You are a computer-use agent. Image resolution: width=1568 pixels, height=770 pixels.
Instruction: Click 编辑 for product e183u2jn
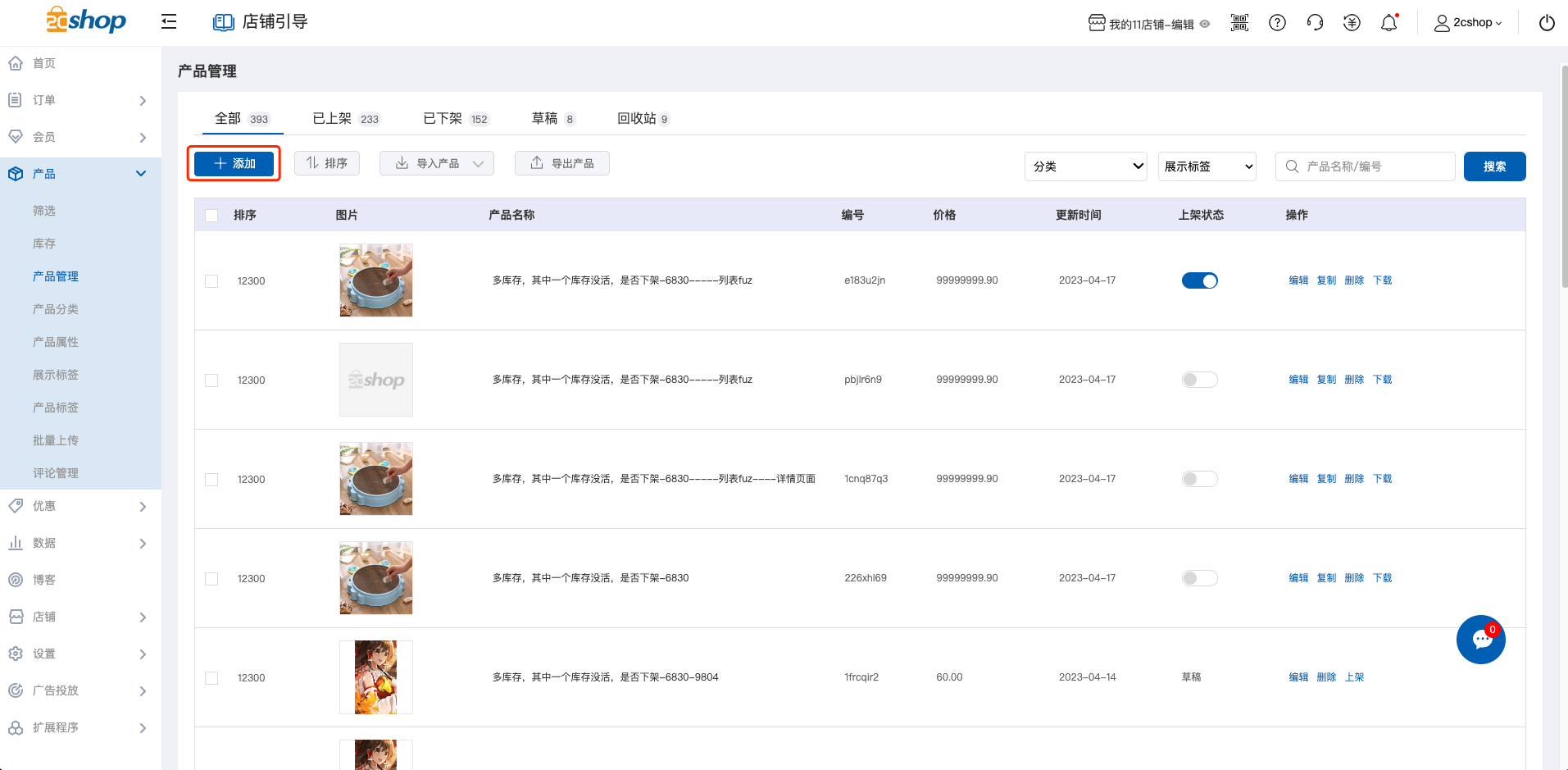tap(1298, 280)
